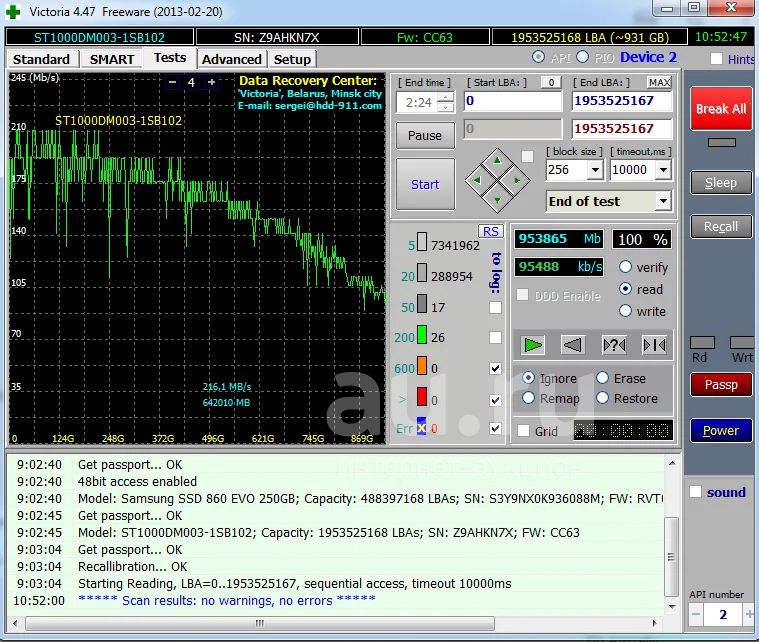Image resolution: width=759 pixels, height=642 pixels.
Task: Select the Erase radio option
Action: (x=602, y=378)
